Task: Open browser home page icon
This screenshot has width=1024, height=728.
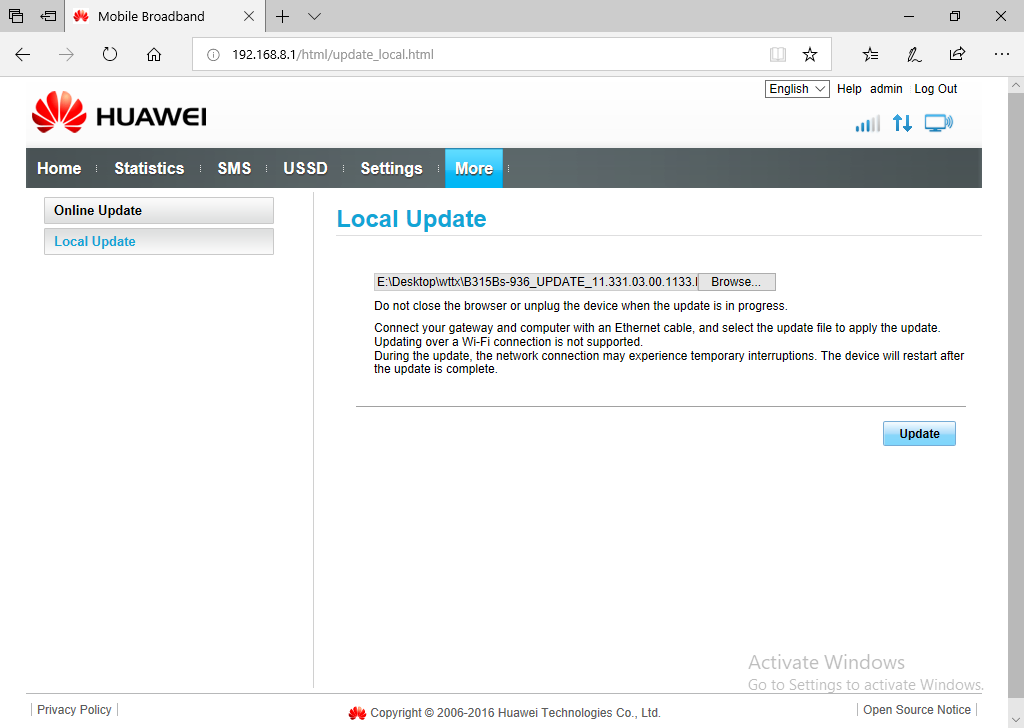Action: [x=153, y=54]
